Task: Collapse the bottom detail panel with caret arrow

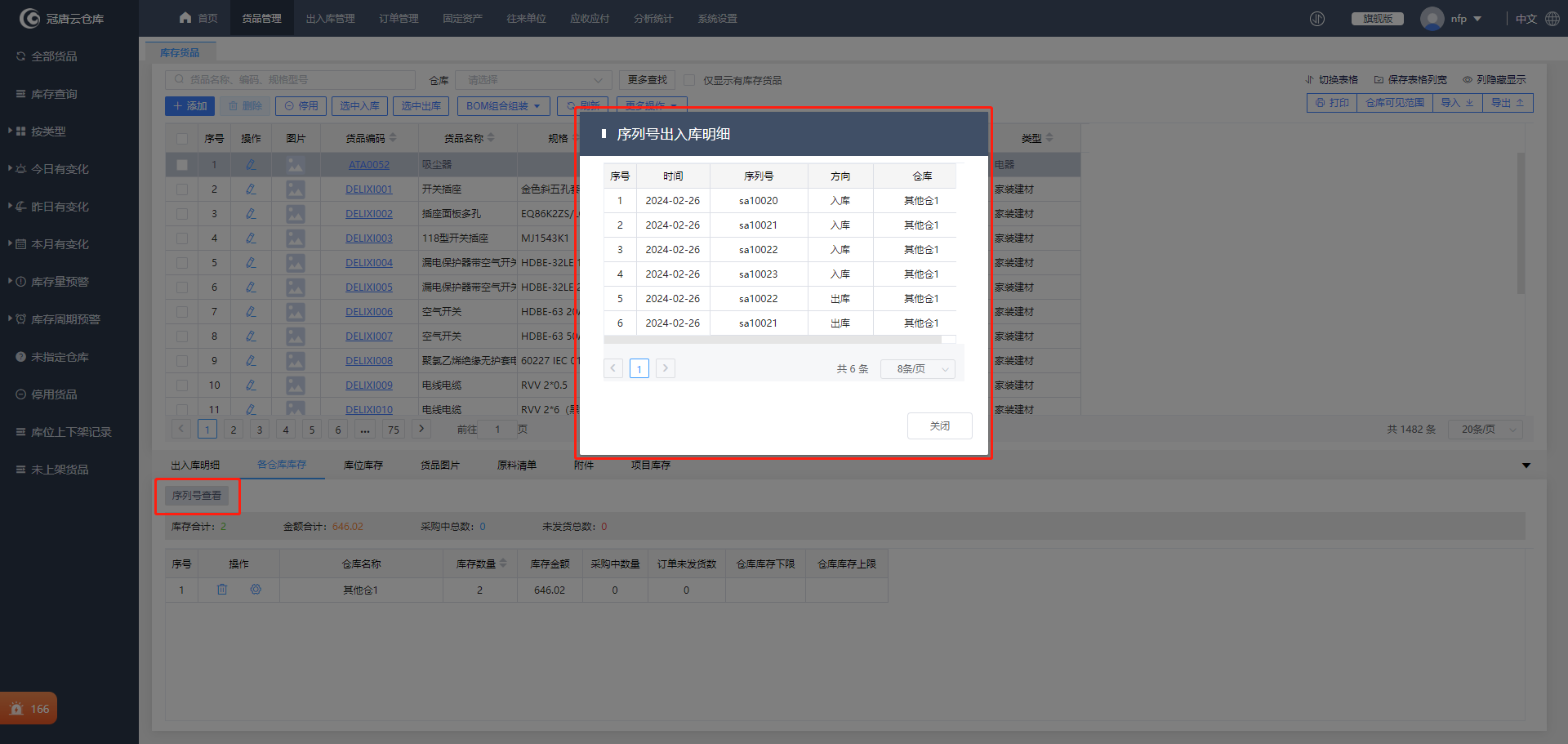Action: tap(1526, 466)
